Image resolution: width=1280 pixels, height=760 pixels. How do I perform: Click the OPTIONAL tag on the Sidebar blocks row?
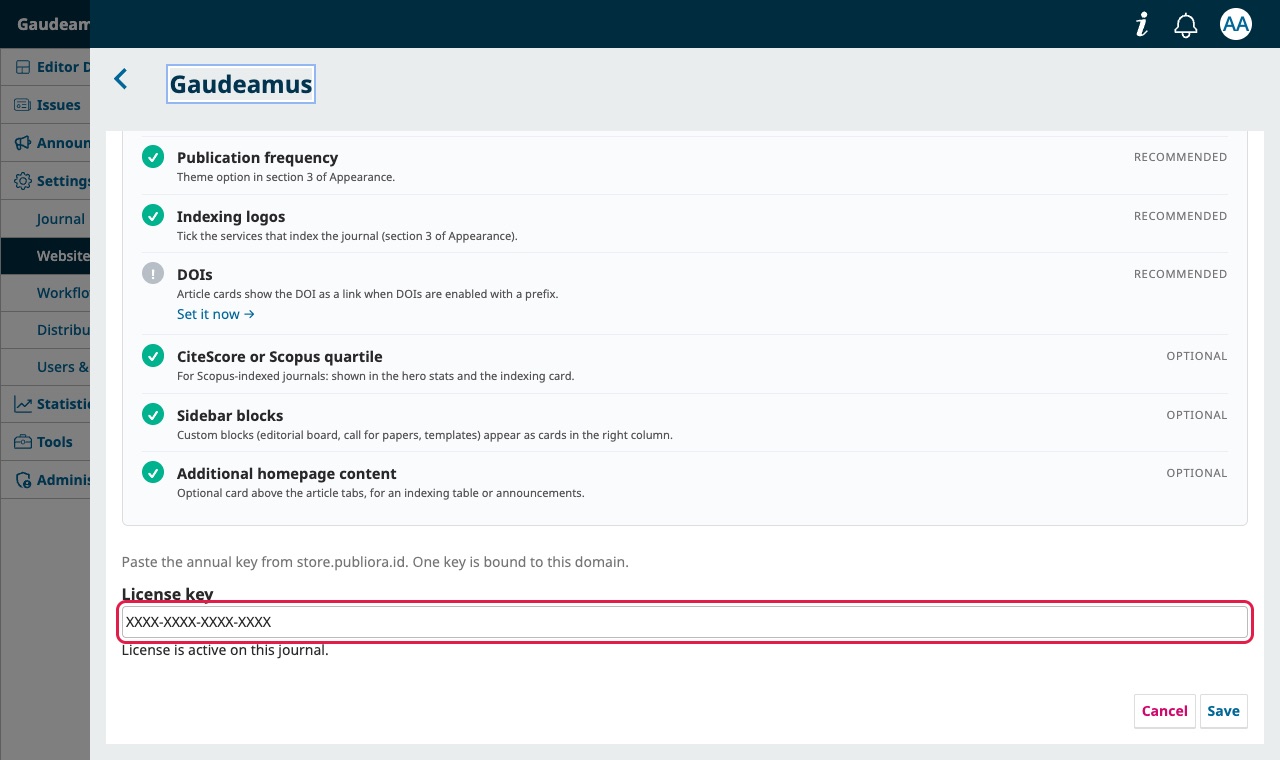[1197, 415]
